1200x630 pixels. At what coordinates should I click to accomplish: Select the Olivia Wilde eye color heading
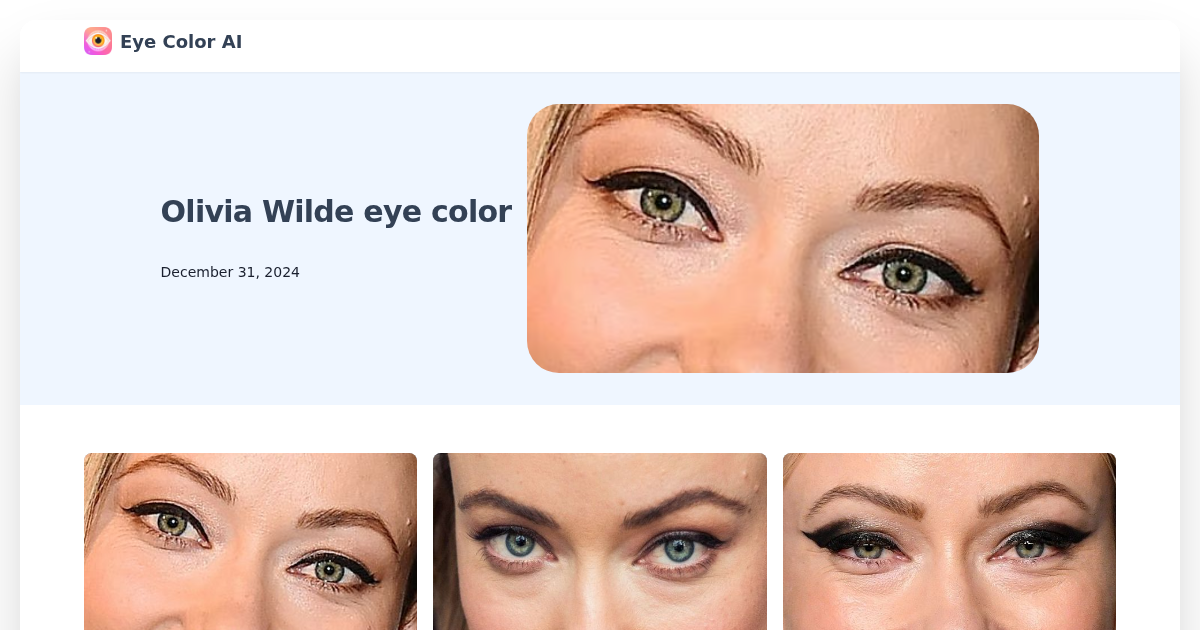point(336,212)
